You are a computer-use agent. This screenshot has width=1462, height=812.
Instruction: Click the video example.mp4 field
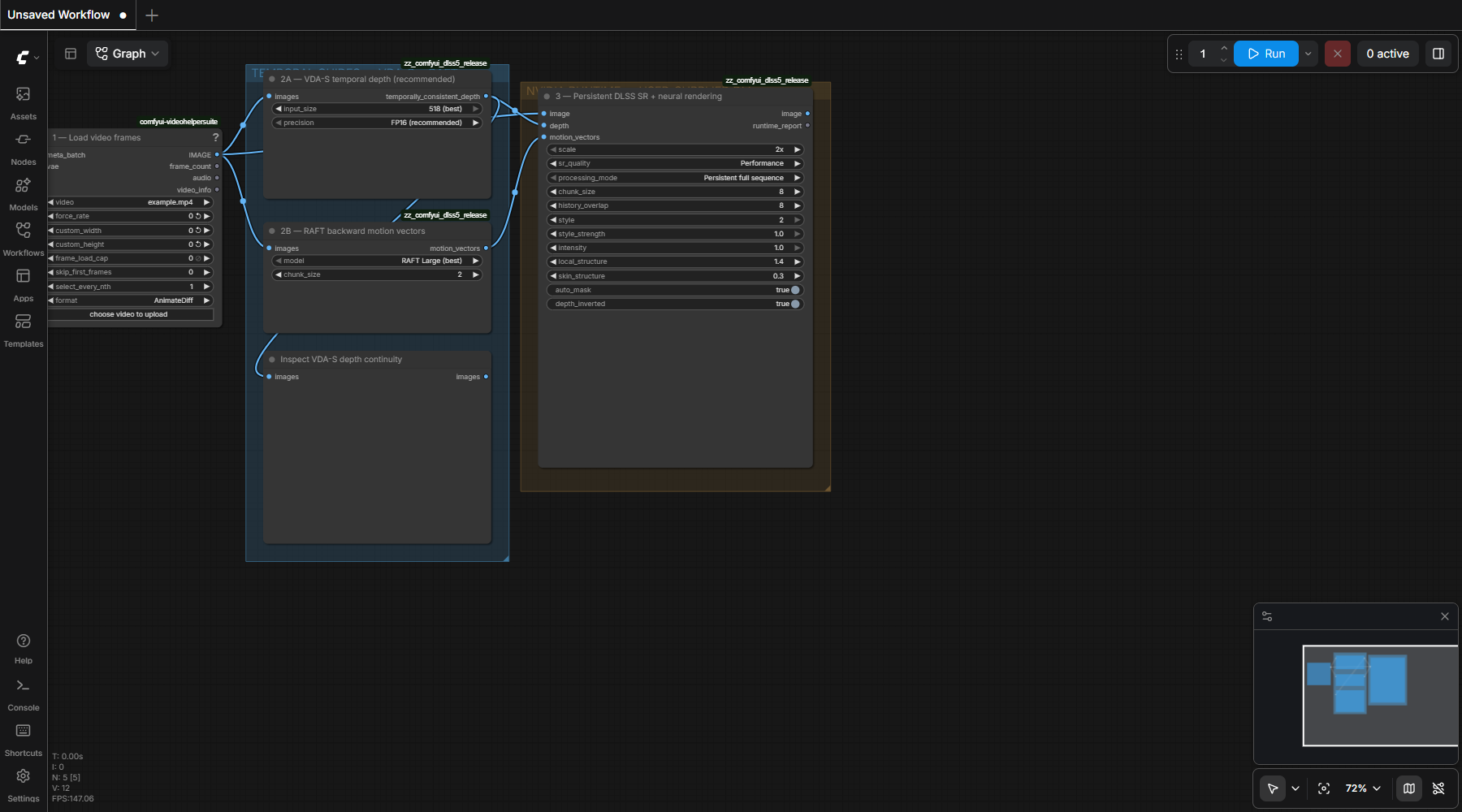point(130,202)
